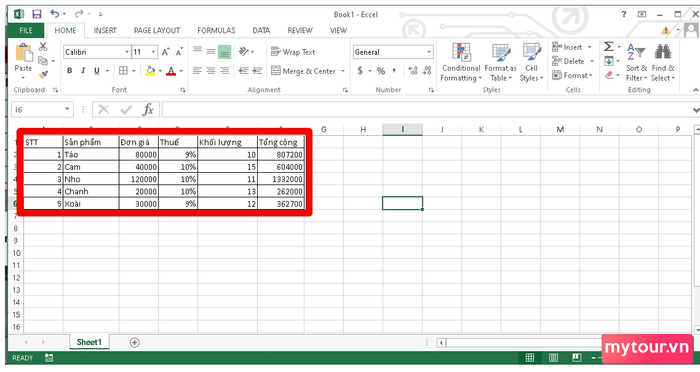The width and height of the screenshot is (700, 372).
Task: Click Increase Indent icon
Action: (257, 71)
